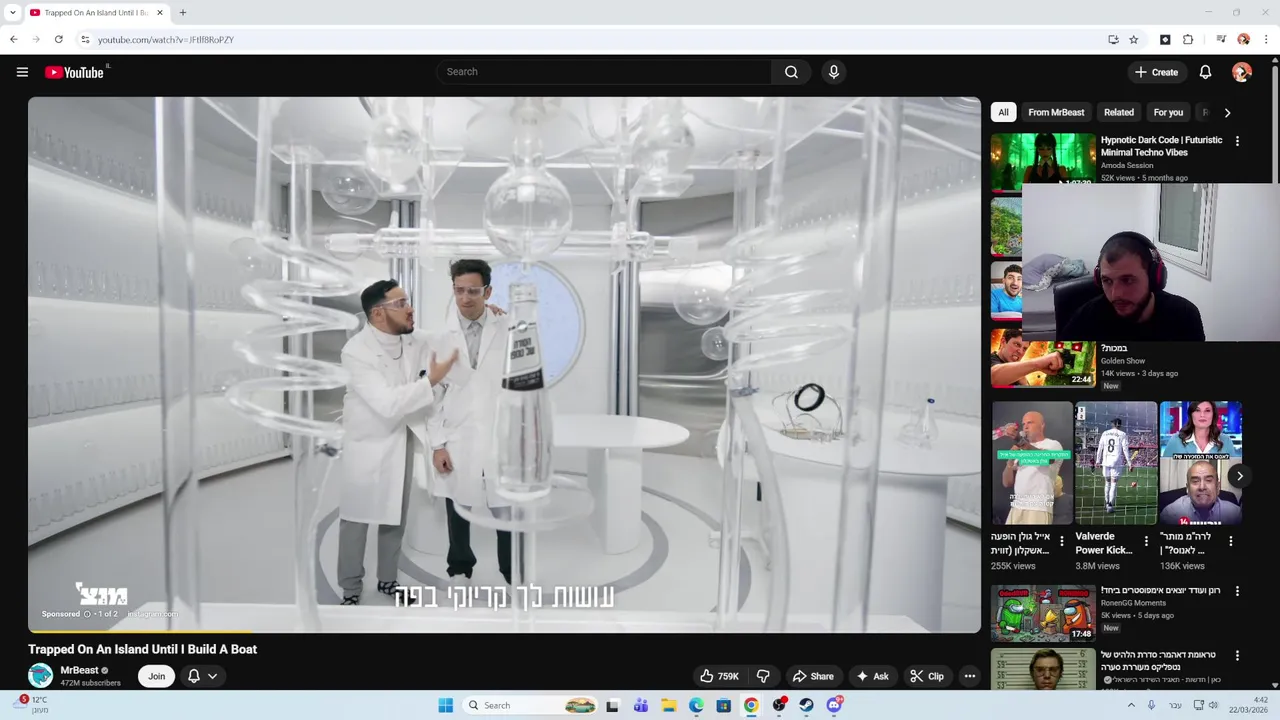Image resolution: width=1280 pixels, height=720 pixels.
Task: Select the For you filter chip
Action: coord(1168,113)
